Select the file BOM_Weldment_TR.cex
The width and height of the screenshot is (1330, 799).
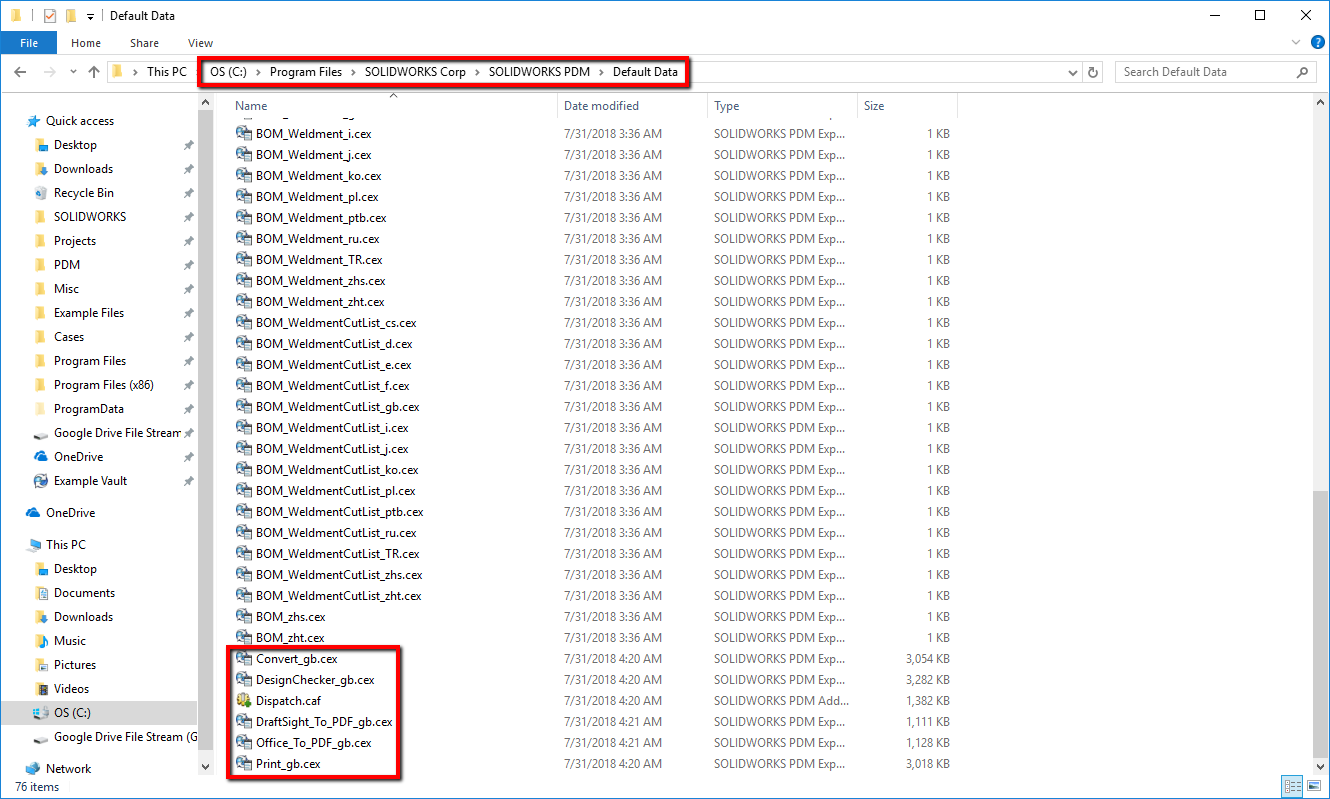[317, 260]
